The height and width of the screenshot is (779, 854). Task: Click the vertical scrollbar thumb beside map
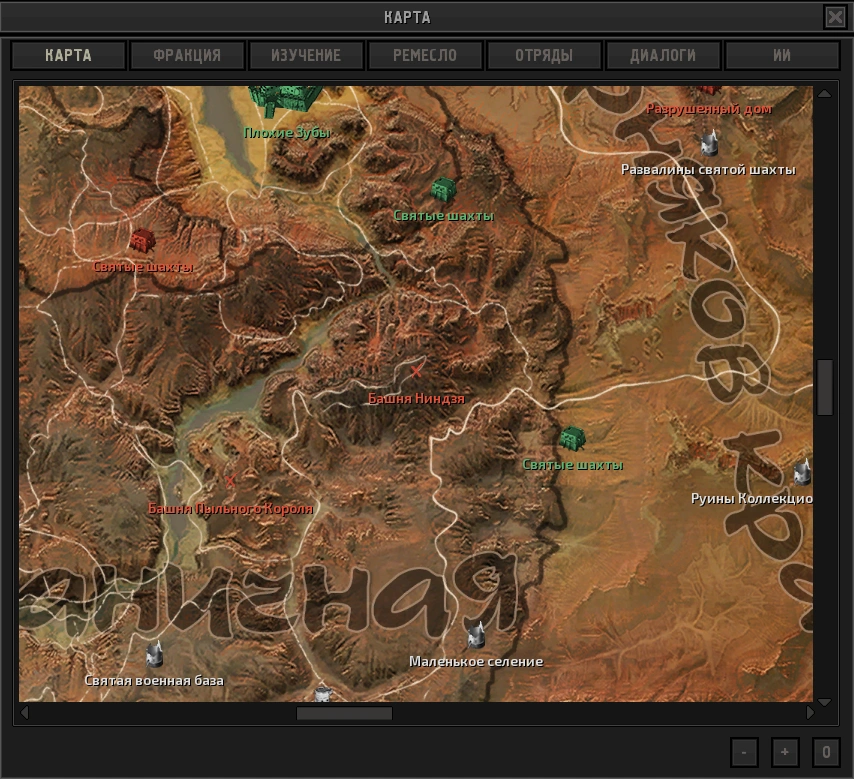(x=825, y=387)
